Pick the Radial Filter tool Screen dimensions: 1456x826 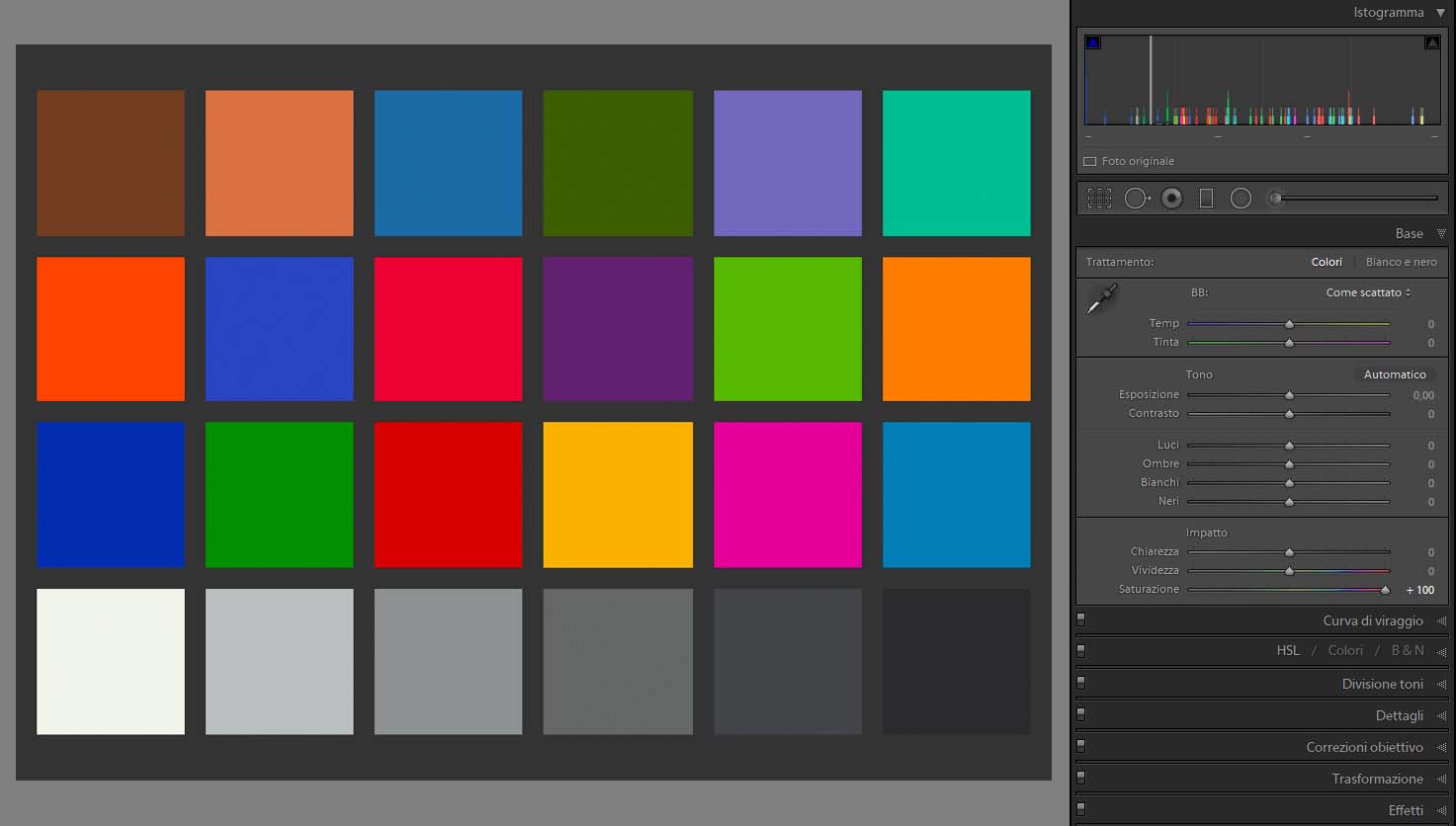(1241, 199)
